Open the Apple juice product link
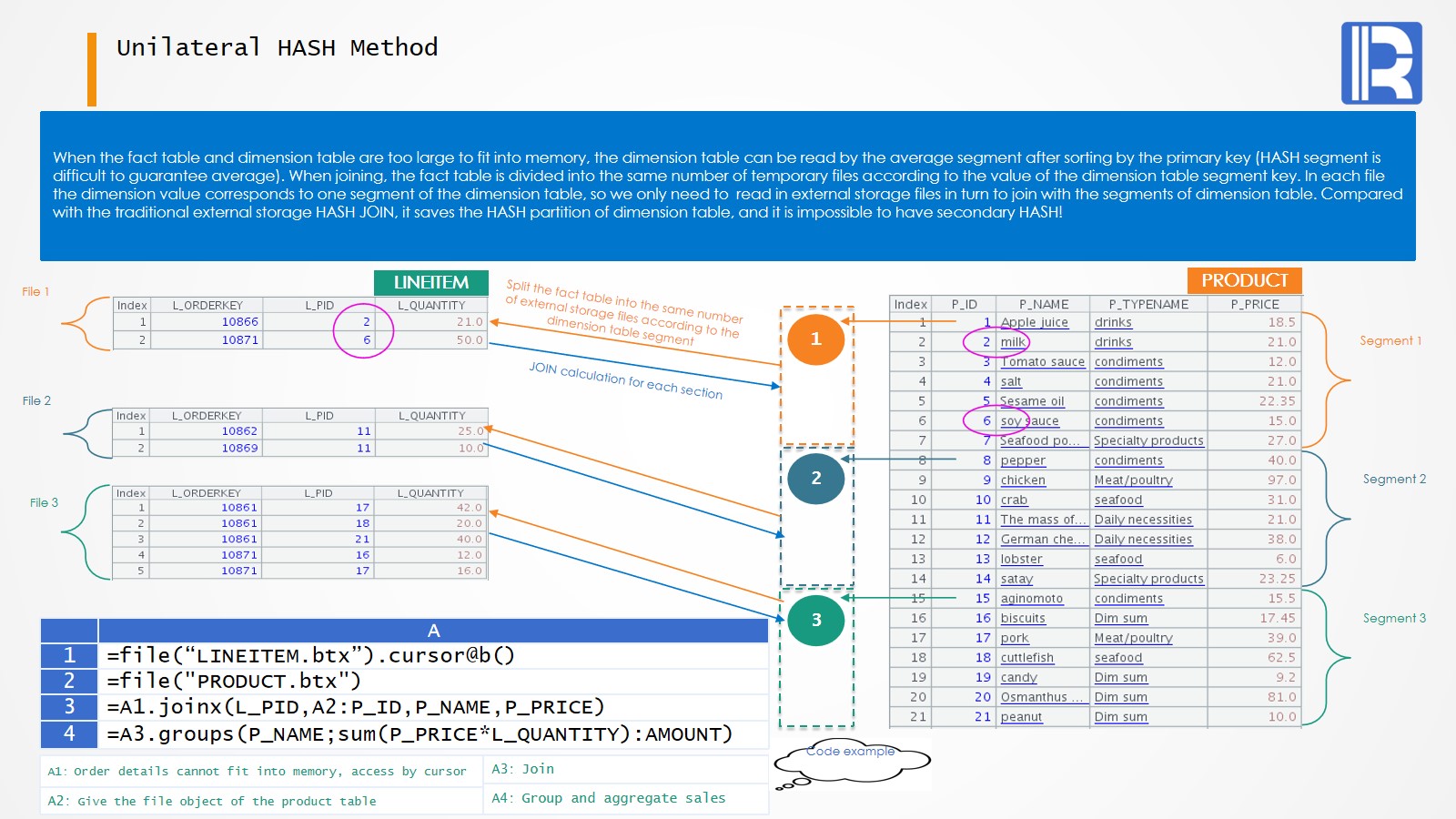 (x=1034, y=322)
